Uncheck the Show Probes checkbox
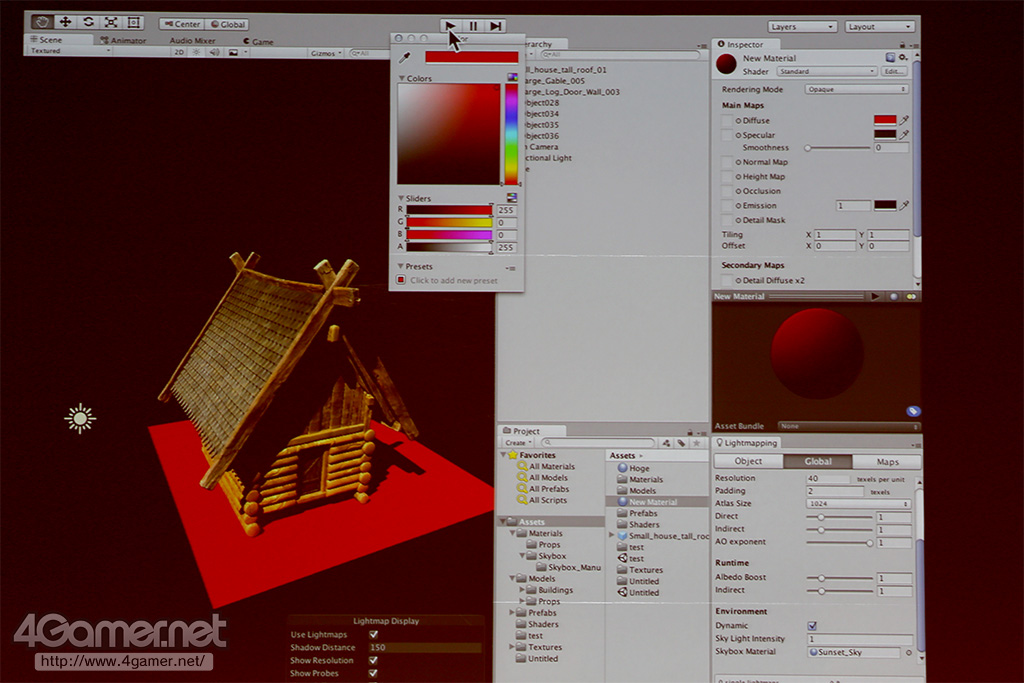The width and height of the screenshot is (1024, 683). tap(374, 673)
